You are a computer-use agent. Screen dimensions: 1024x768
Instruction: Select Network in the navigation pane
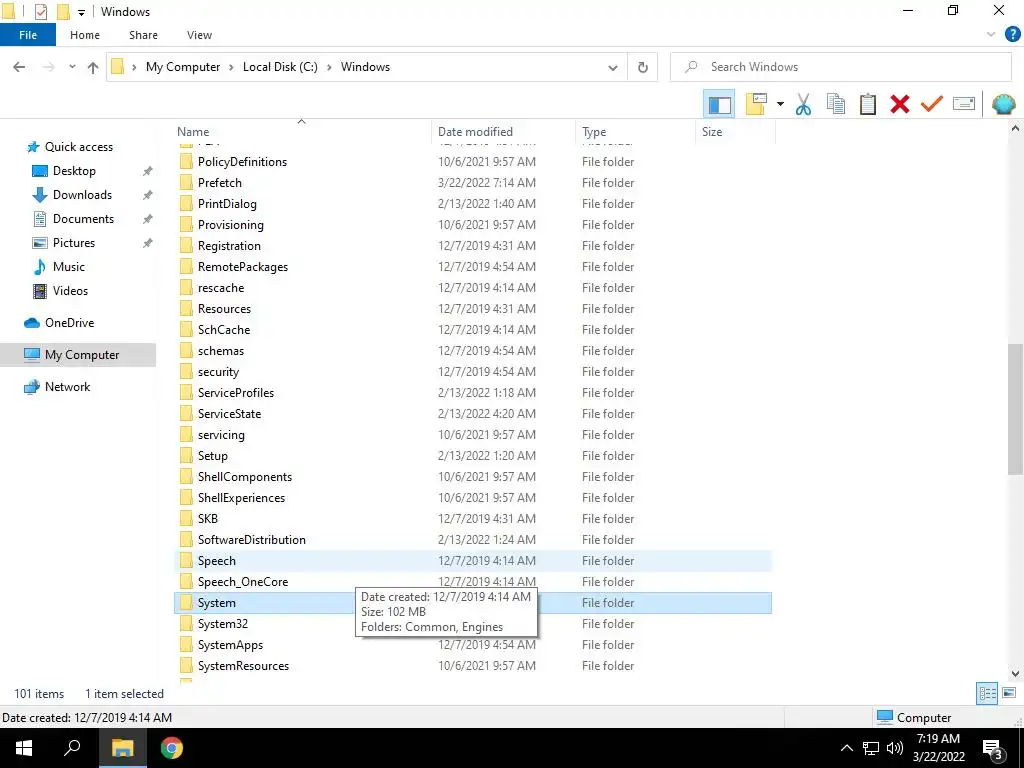[67, 387]
